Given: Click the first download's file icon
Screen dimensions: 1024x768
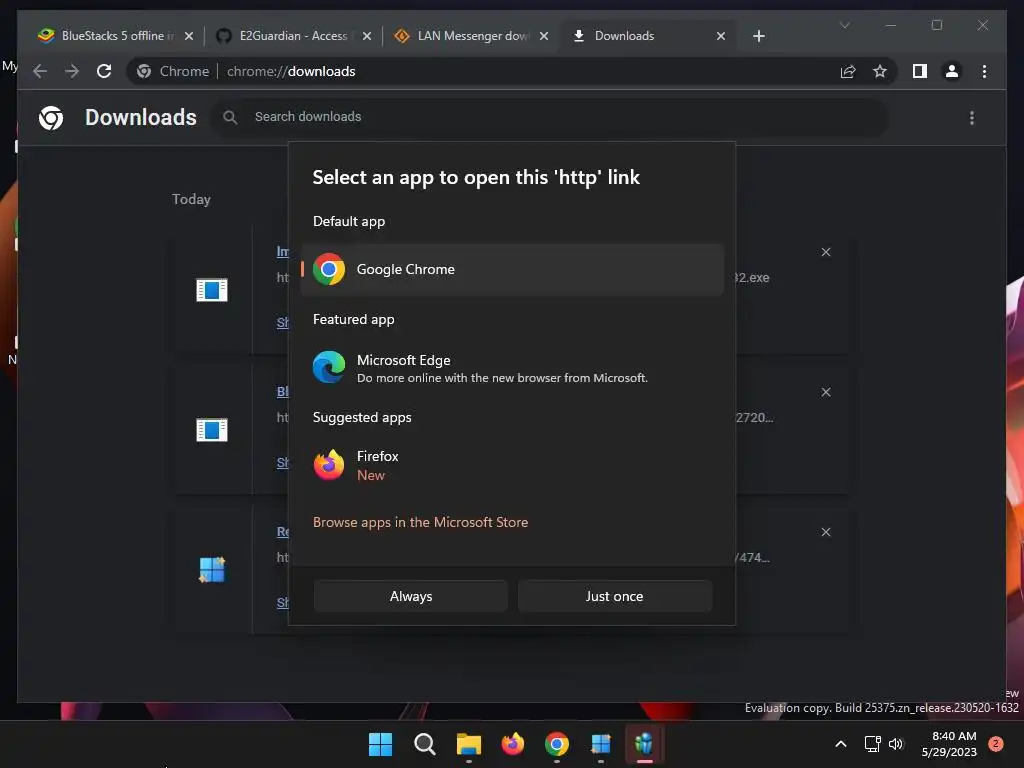Looking at the screenshot, I should 212,290.
